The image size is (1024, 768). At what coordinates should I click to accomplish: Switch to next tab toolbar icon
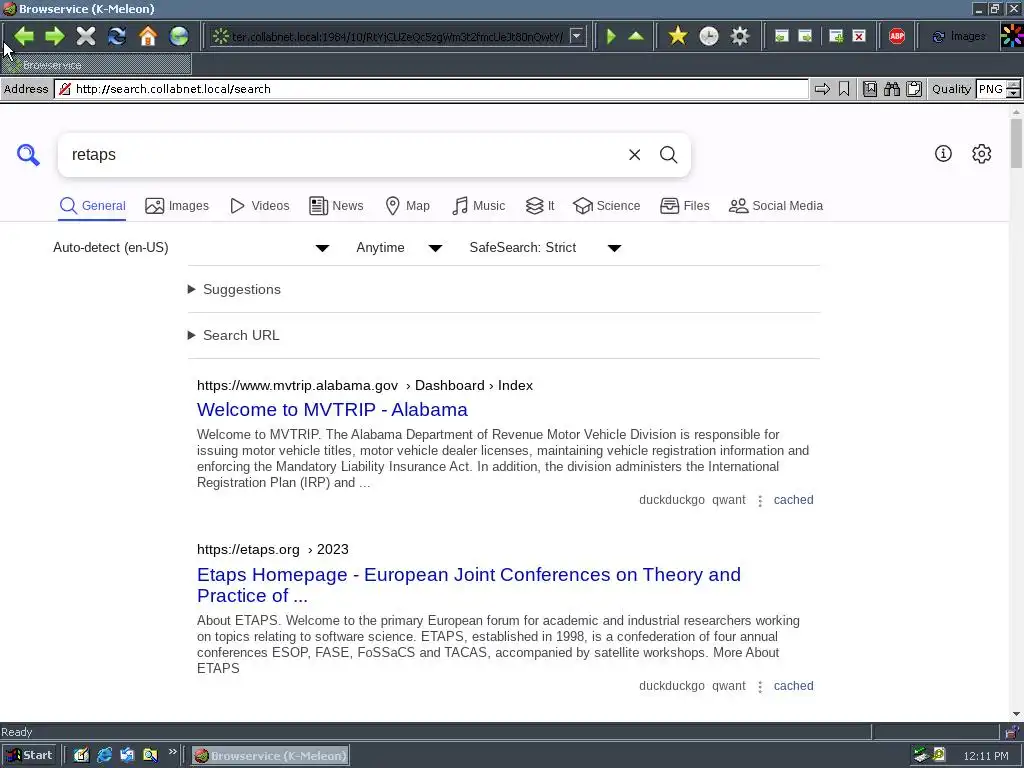click(x=805, y=36)
